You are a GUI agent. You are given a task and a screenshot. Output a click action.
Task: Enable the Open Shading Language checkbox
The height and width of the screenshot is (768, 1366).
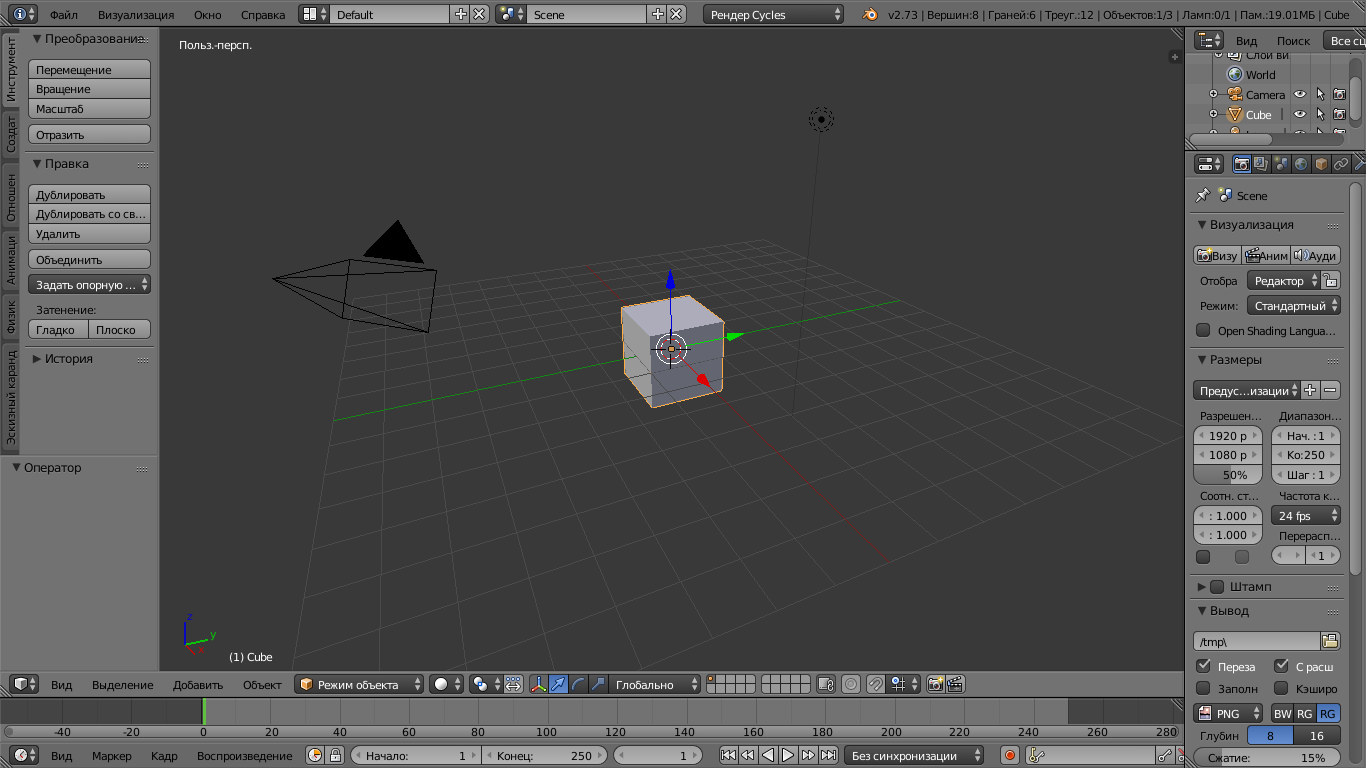point(1203,330)
